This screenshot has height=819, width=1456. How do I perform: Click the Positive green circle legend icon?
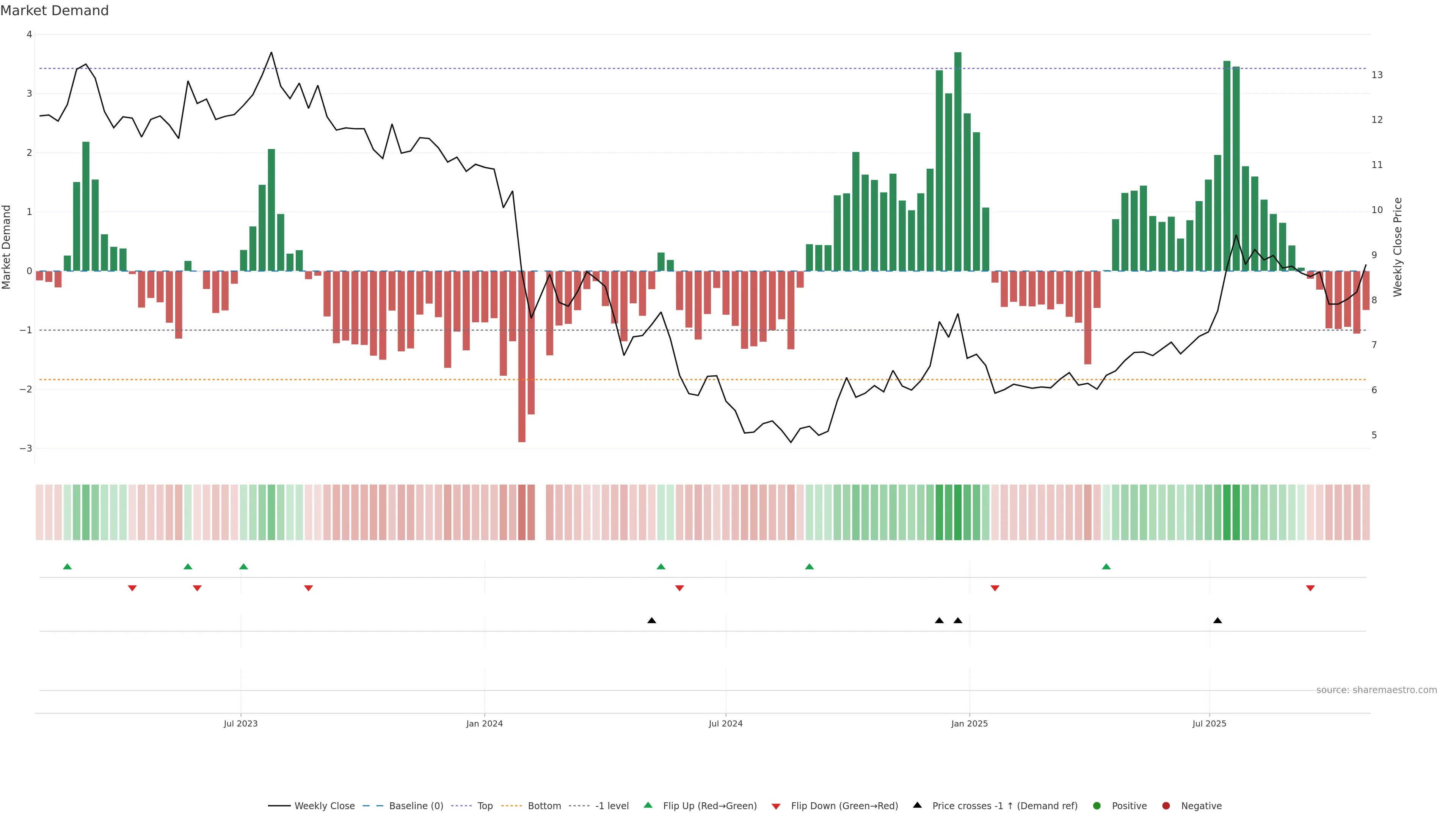coord(1097,806)
